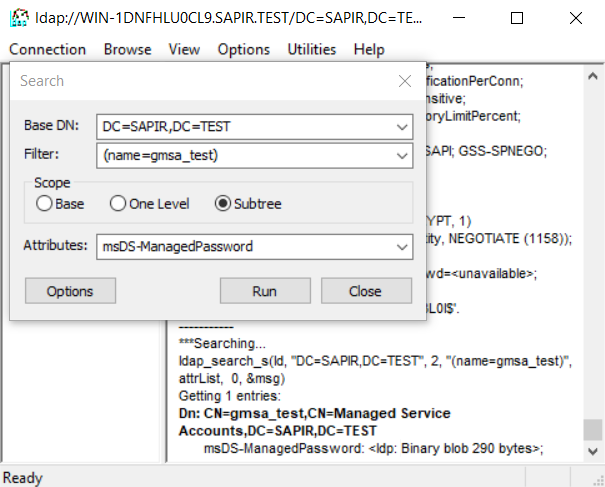Open the View menu
This screenshot has width=605, height=487.
pyautogui.click(x=184, y=49)
